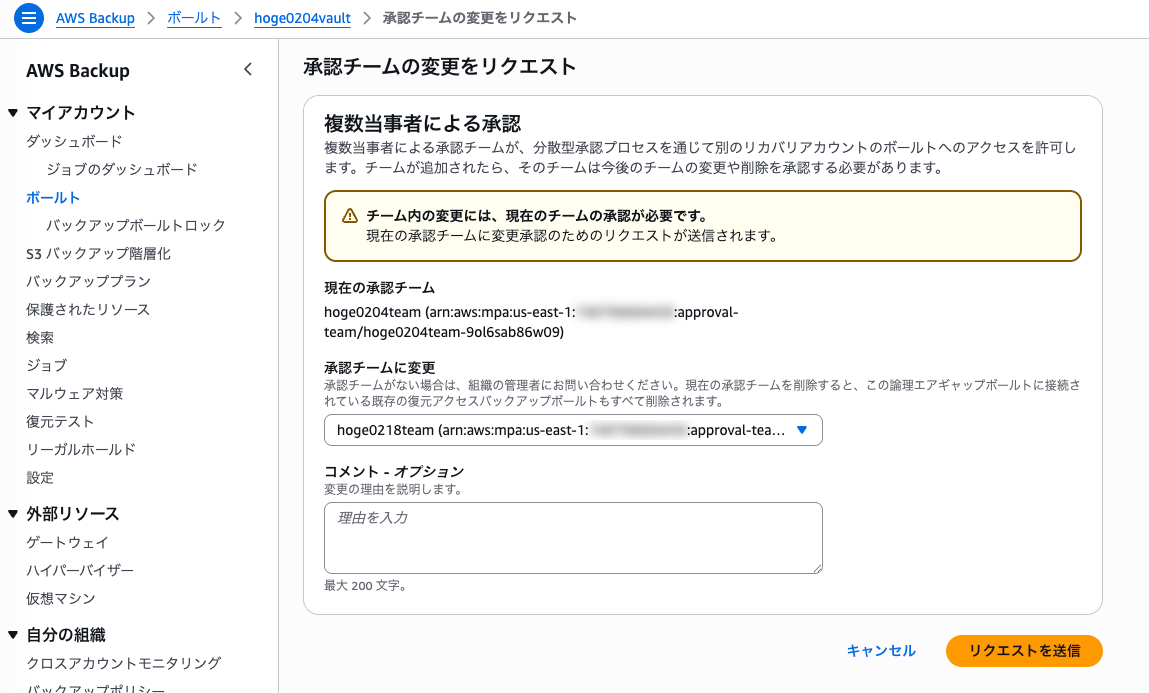Open 検索 in the sidebar
Screen dimensions: 1149x693
point(40,338)
